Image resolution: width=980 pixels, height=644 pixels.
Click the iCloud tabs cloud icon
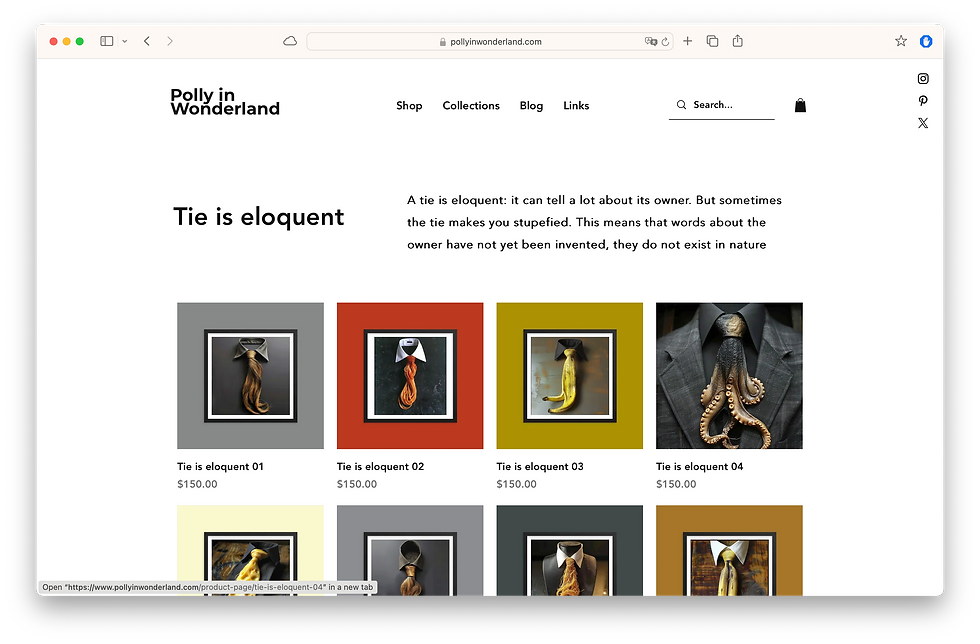pos(290,41)
